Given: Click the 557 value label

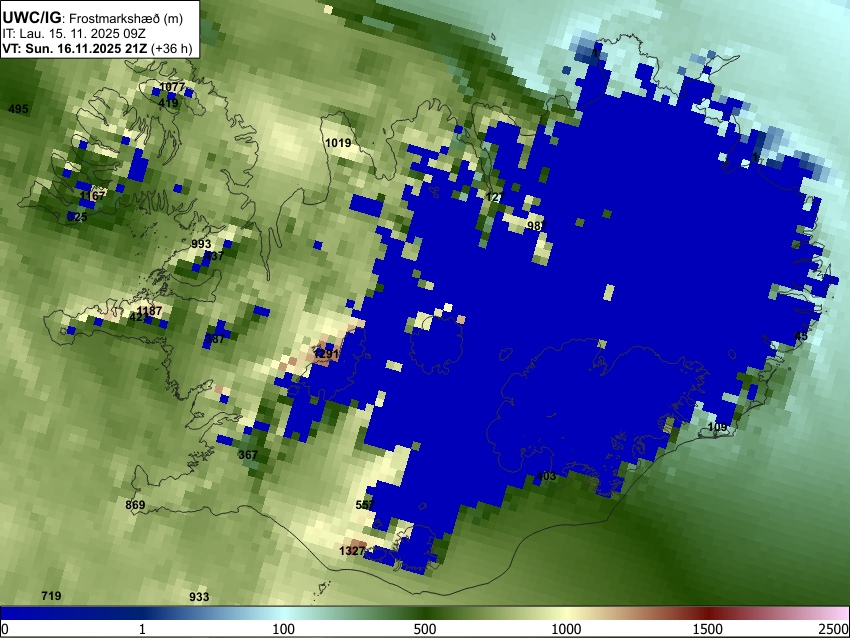Looking at the screenshot, I should [x=365, y=505].
